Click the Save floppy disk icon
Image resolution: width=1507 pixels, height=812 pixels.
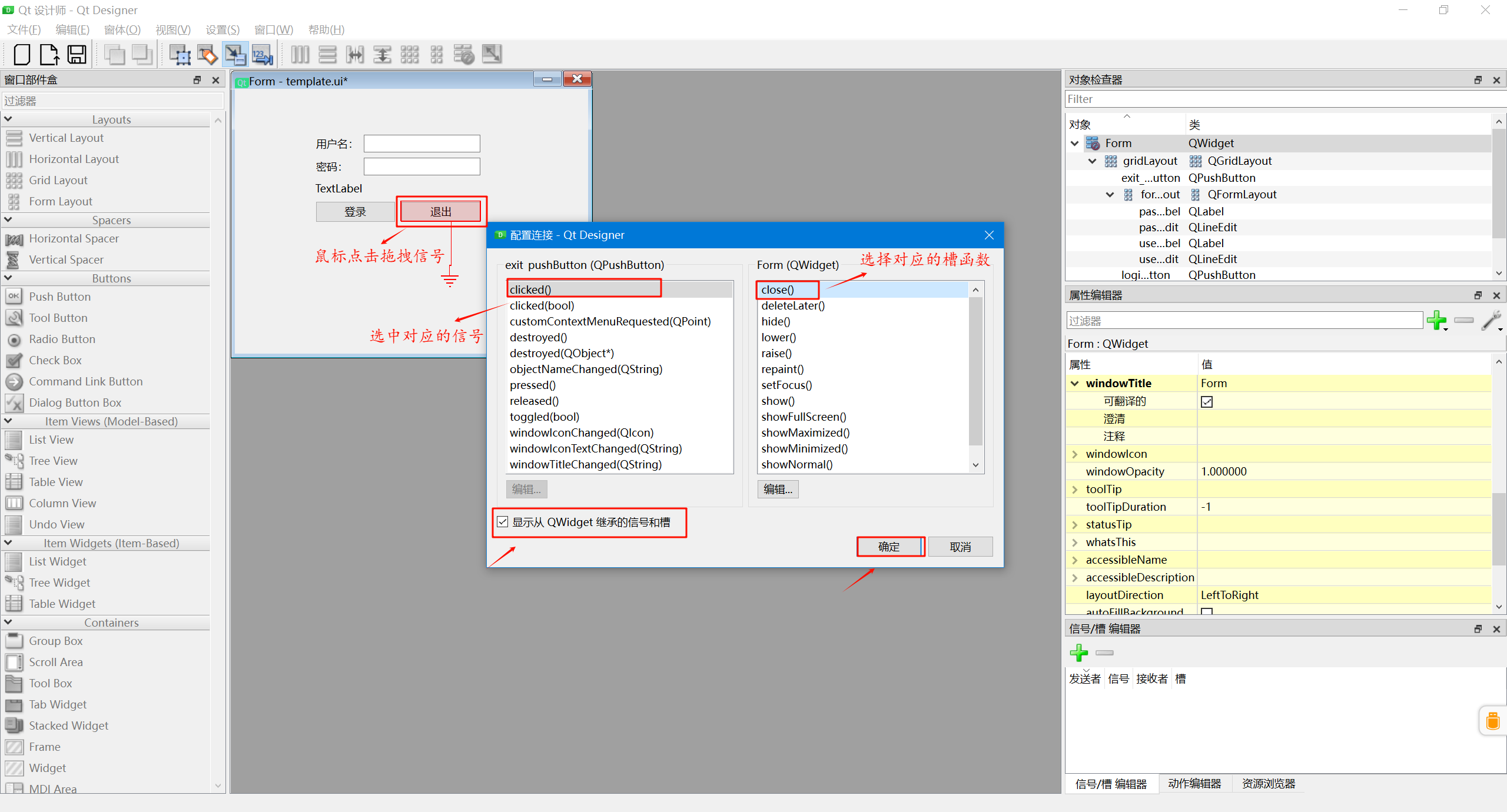tap(77, 55)
